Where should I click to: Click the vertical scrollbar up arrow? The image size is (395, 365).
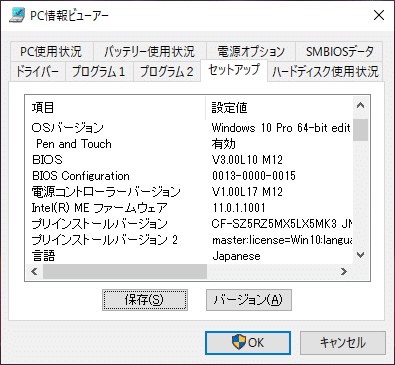[x=360, y=106]
